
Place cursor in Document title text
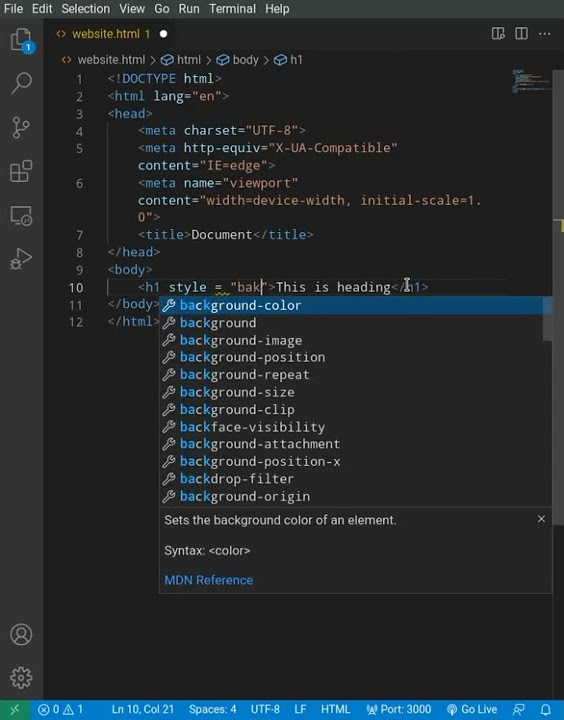pyautogui.click(x=222, y=235)
